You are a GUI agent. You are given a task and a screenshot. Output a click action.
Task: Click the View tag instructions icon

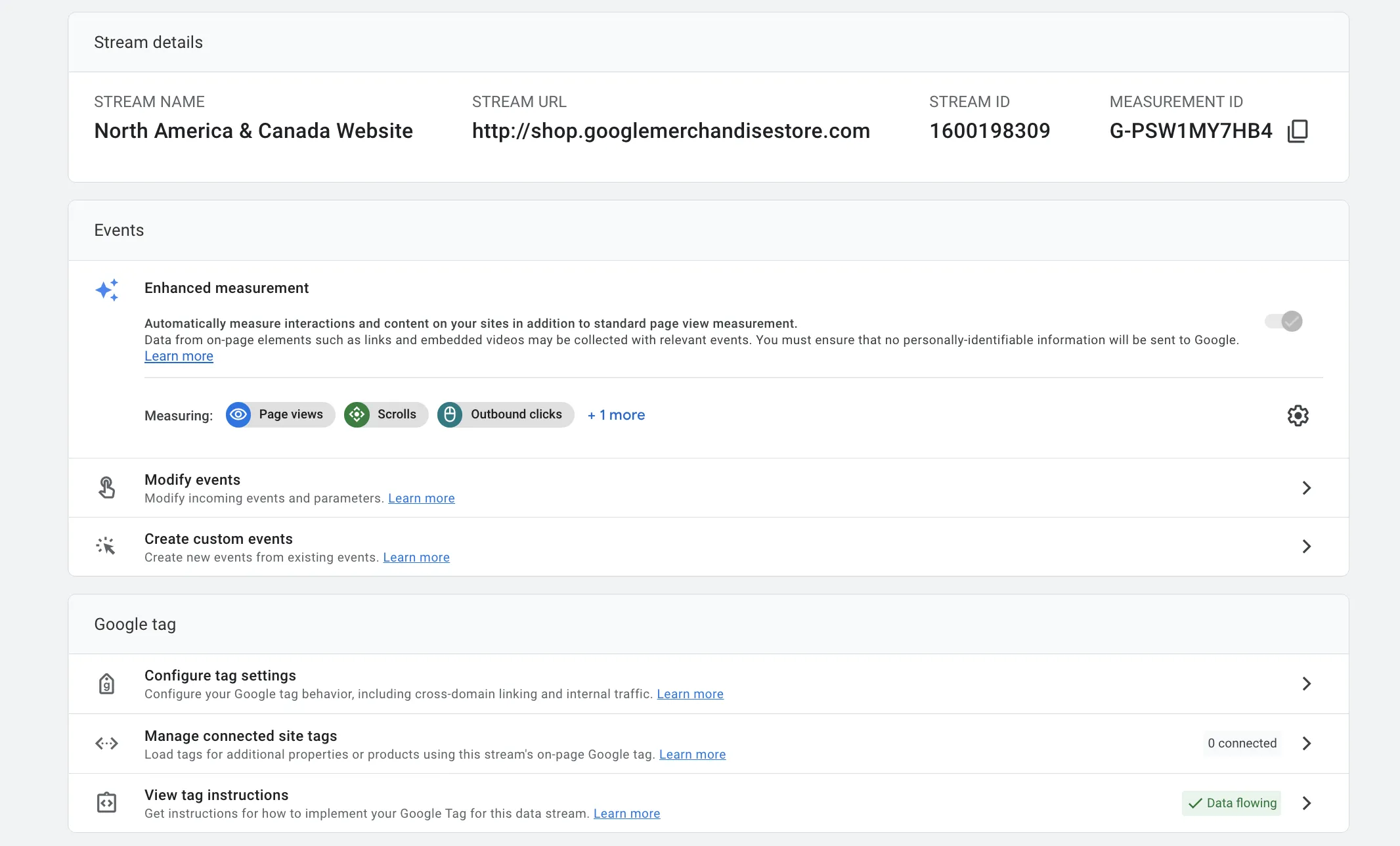coord(106,803)
